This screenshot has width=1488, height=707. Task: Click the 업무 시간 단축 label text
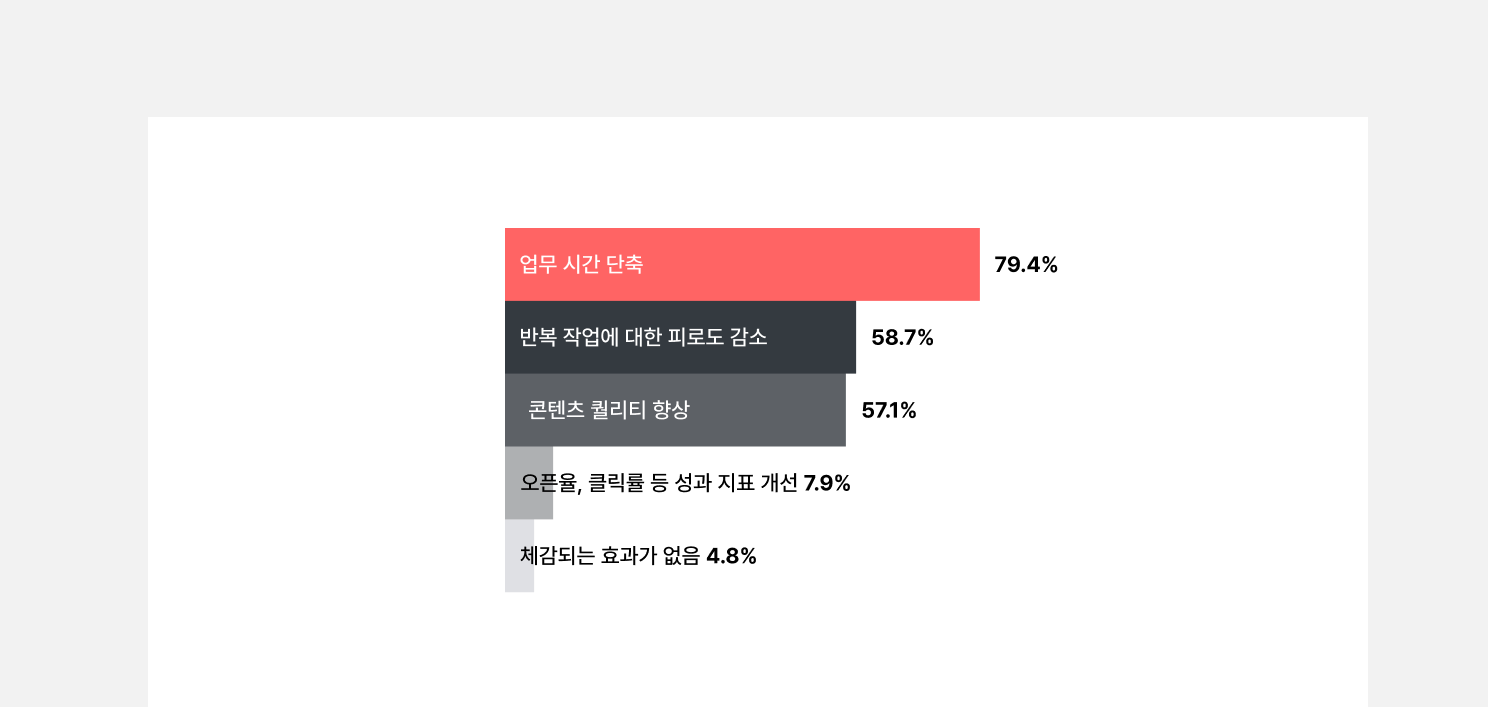coord(581,265)
